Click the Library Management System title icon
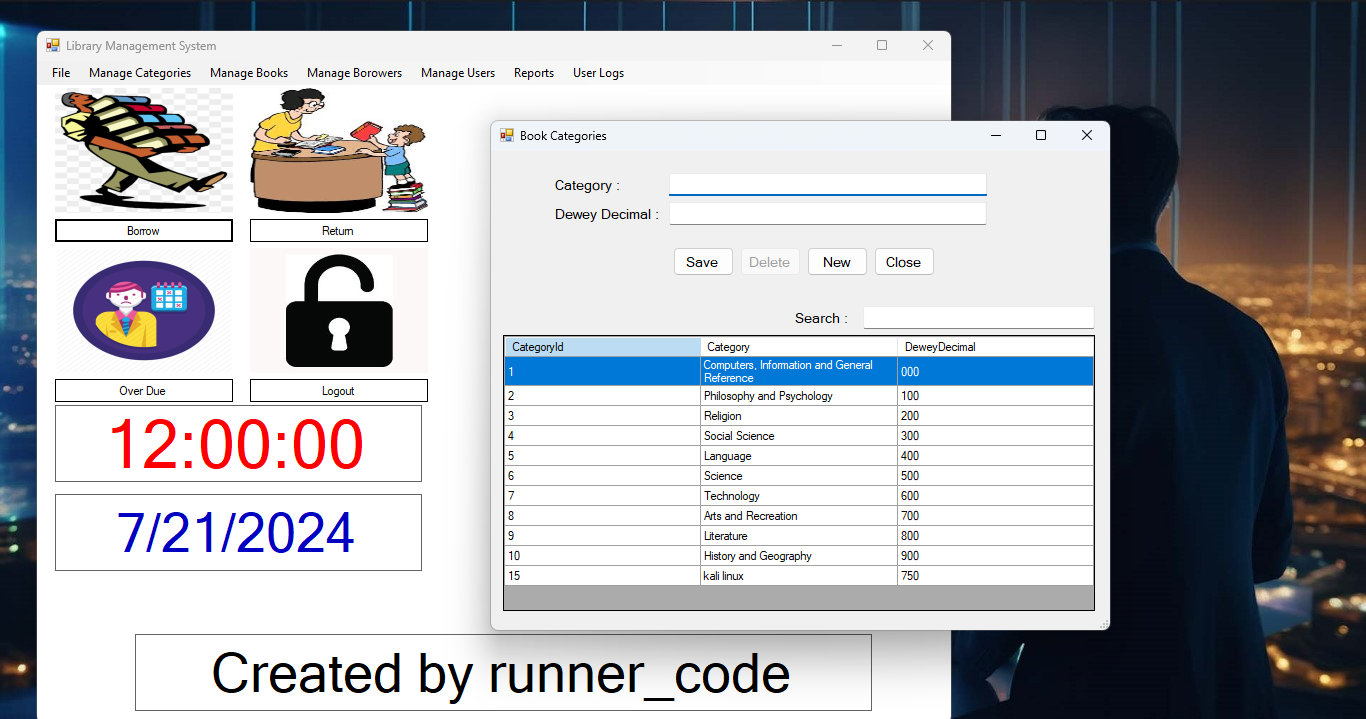Screen dimensions: 1366x719 [53, 46]
